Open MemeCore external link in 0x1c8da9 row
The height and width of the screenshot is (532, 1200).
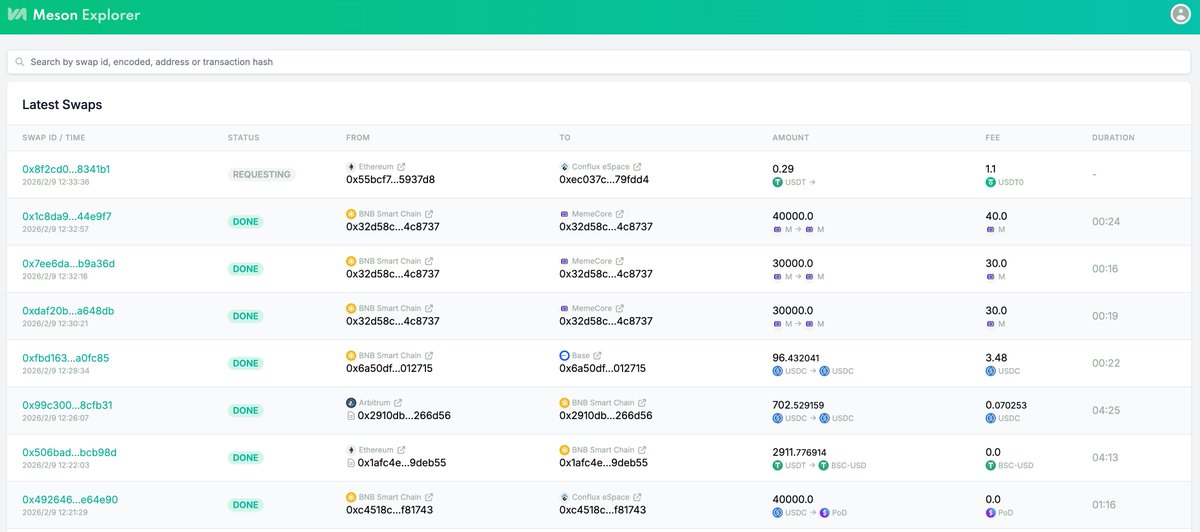coord(619,214)
